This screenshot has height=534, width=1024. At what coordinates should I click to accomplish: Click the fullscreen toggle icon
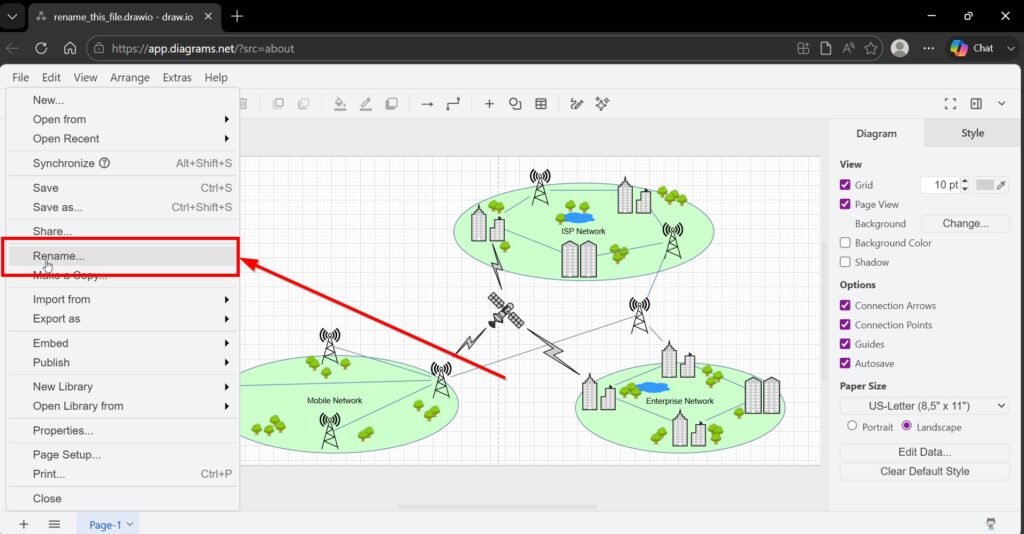pos(950,104)
